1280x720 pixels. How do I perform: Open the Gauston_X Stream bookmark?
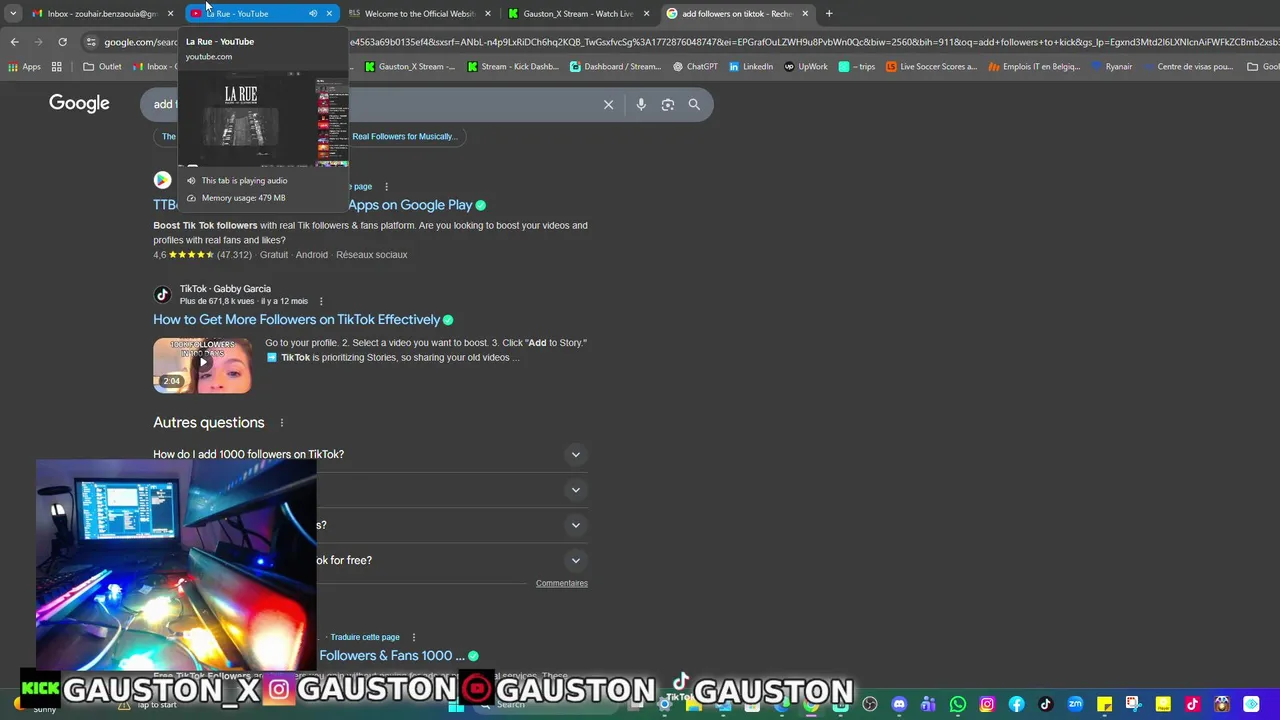pos(409,67)
